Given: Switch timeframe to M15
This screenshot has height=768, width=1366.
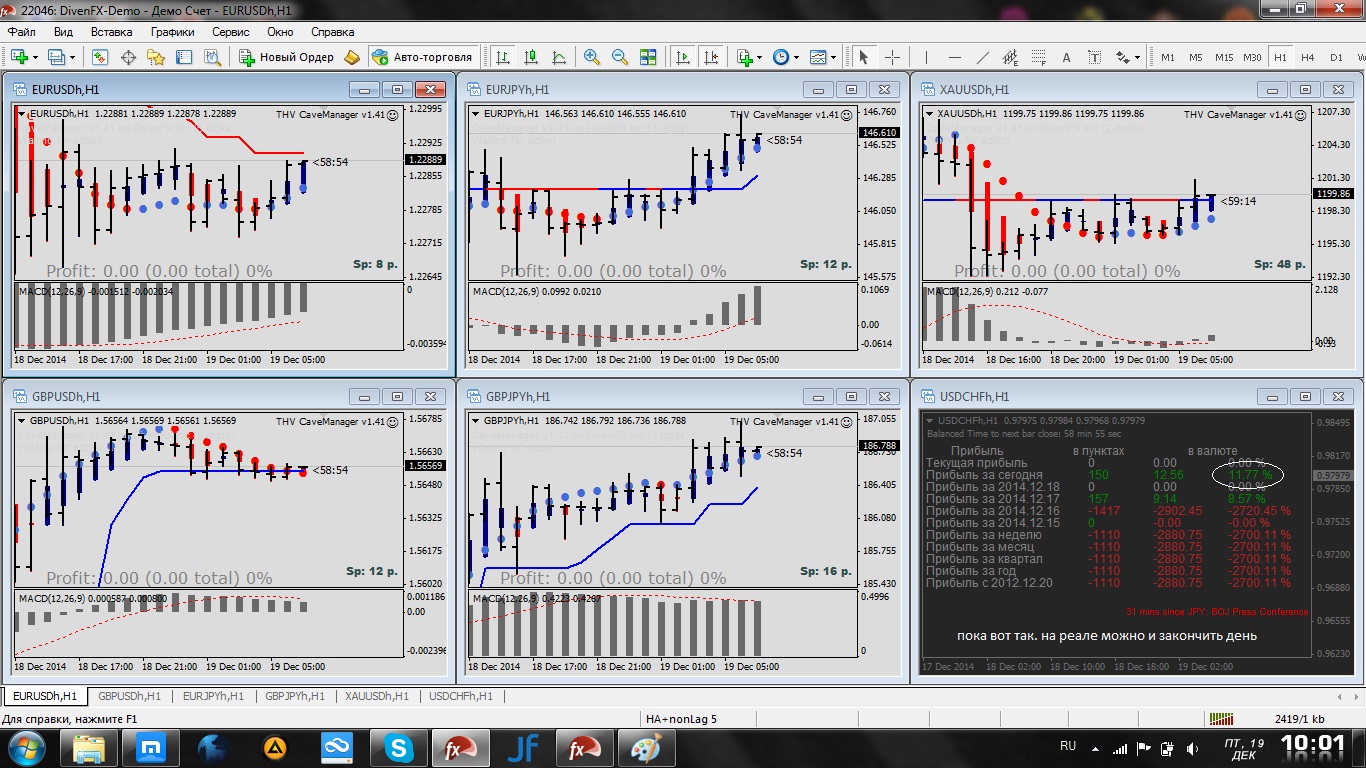Looking at the screenshot, I should point(1224,57).
